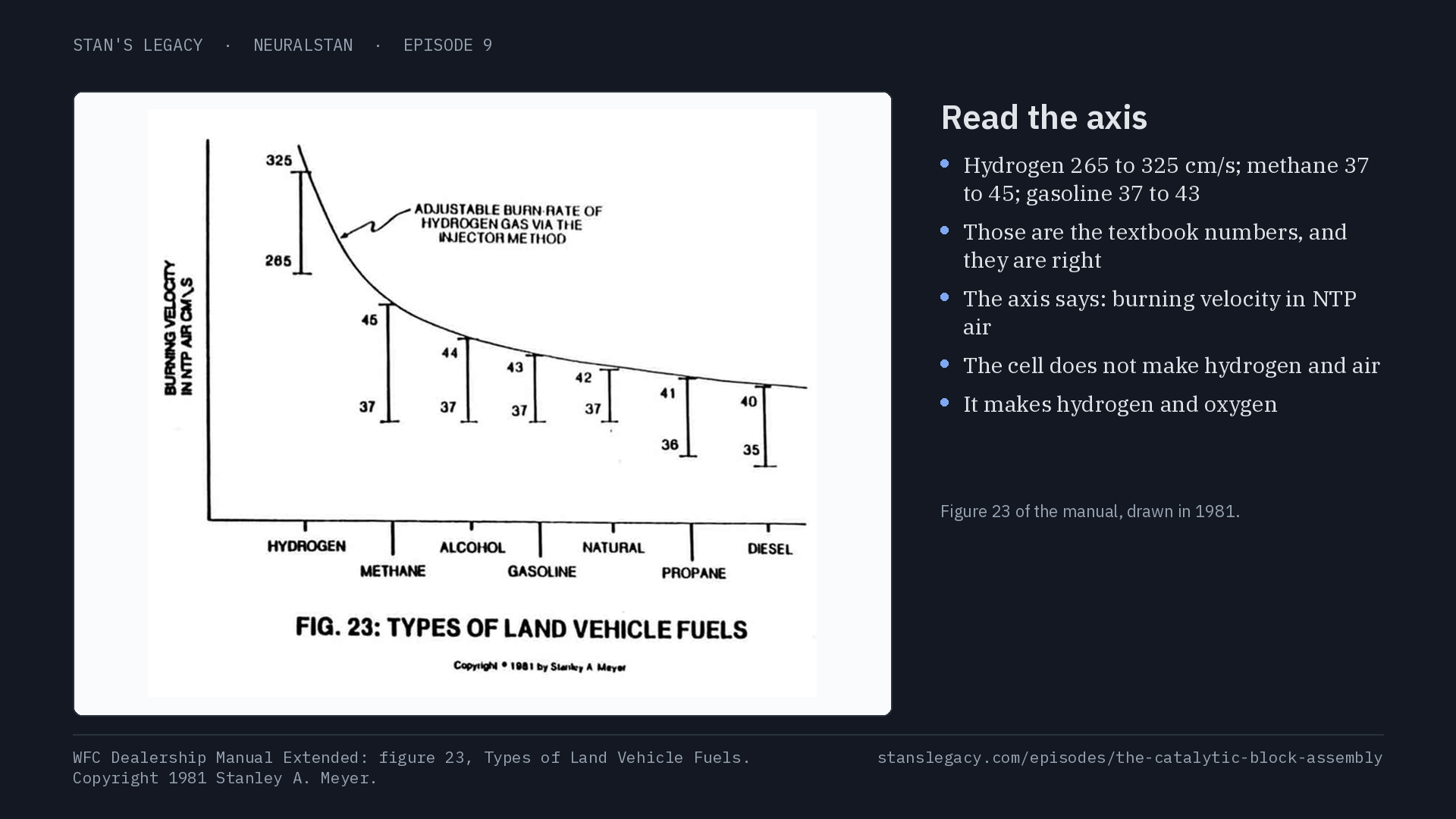
Task: Click the 'Adjustable burn-rate' annotation text
Action: [507, 224]
